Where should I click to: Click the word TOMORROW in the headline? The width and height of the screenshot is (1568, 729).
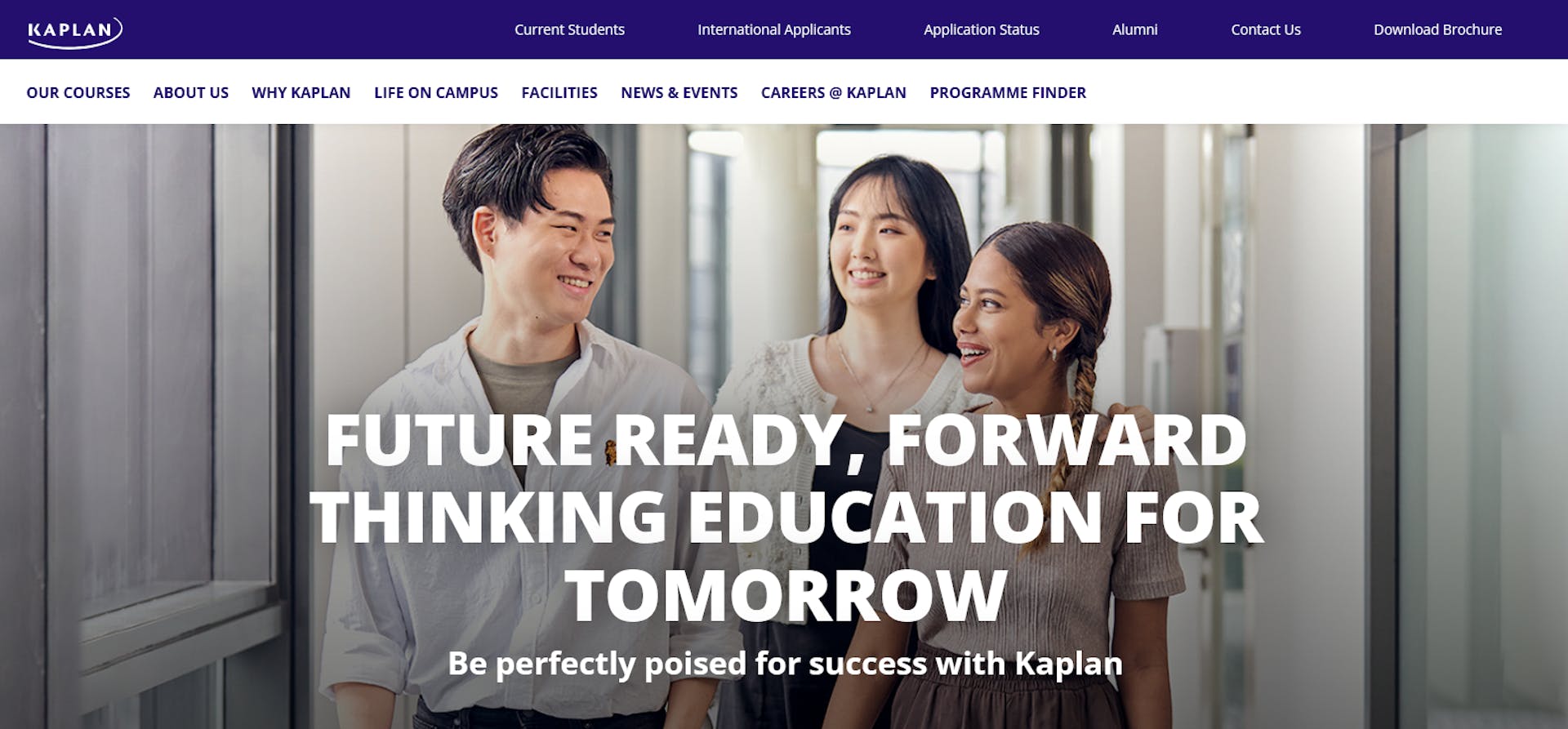coord(786,595)
